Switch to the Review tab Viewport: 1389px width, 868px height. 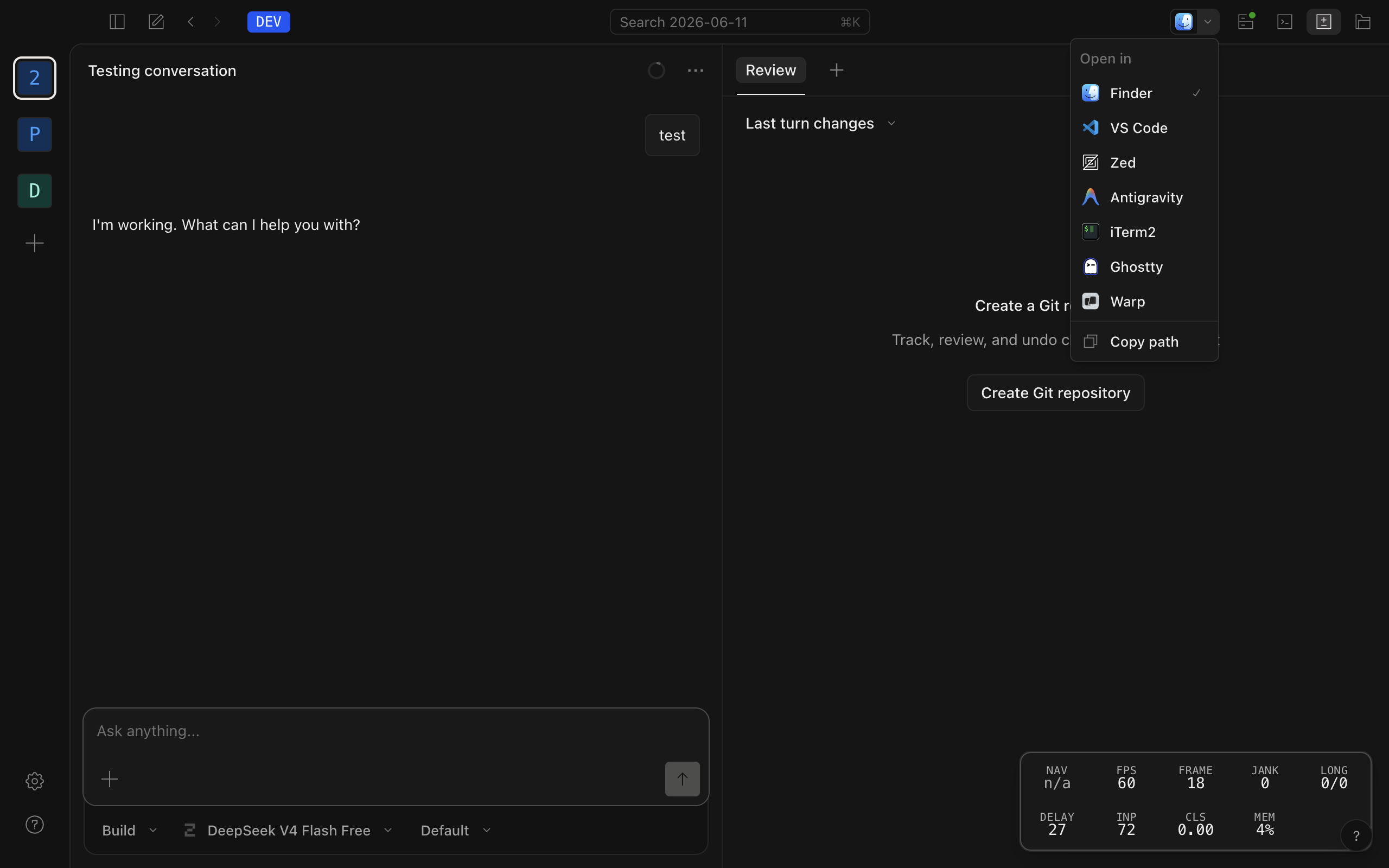(x=771, y=70)
